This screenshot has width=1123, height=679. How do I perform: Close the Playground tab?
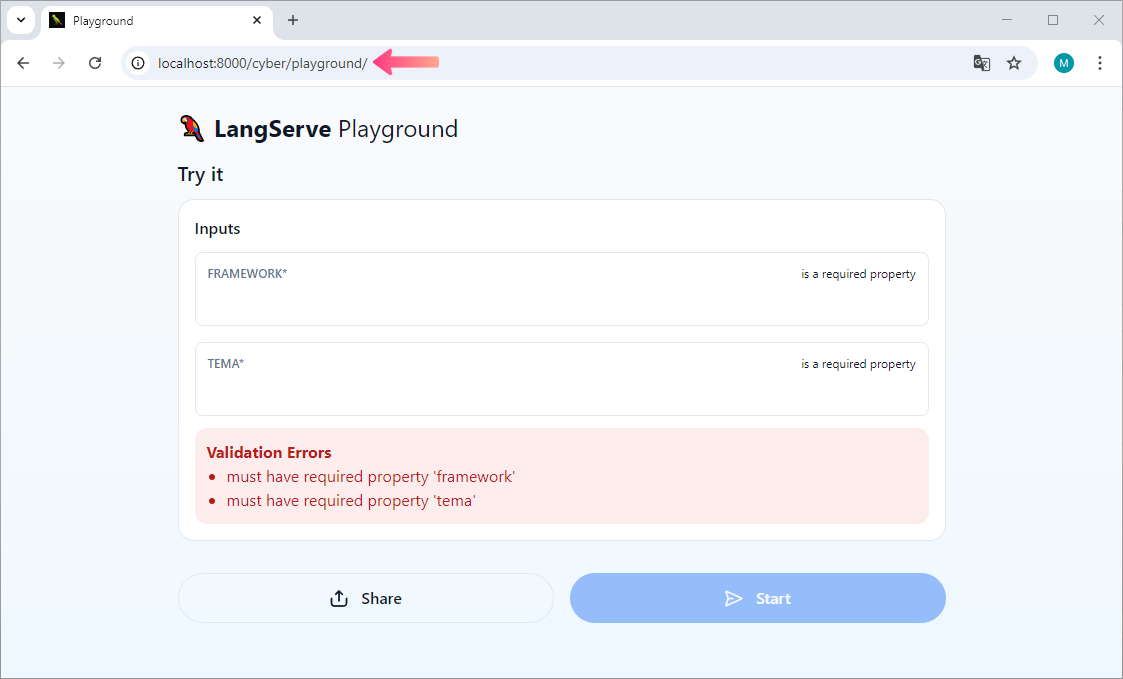point(257,20)
